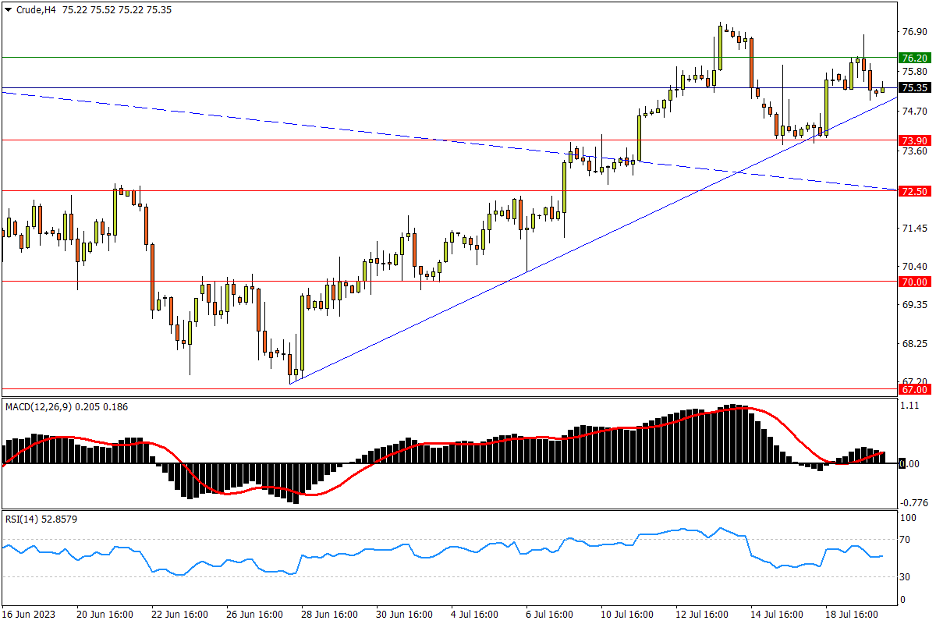Click the 16 Jun 2023 date label
The height and width of the screenshot is (624, 936).
click(x=28, y=613)
